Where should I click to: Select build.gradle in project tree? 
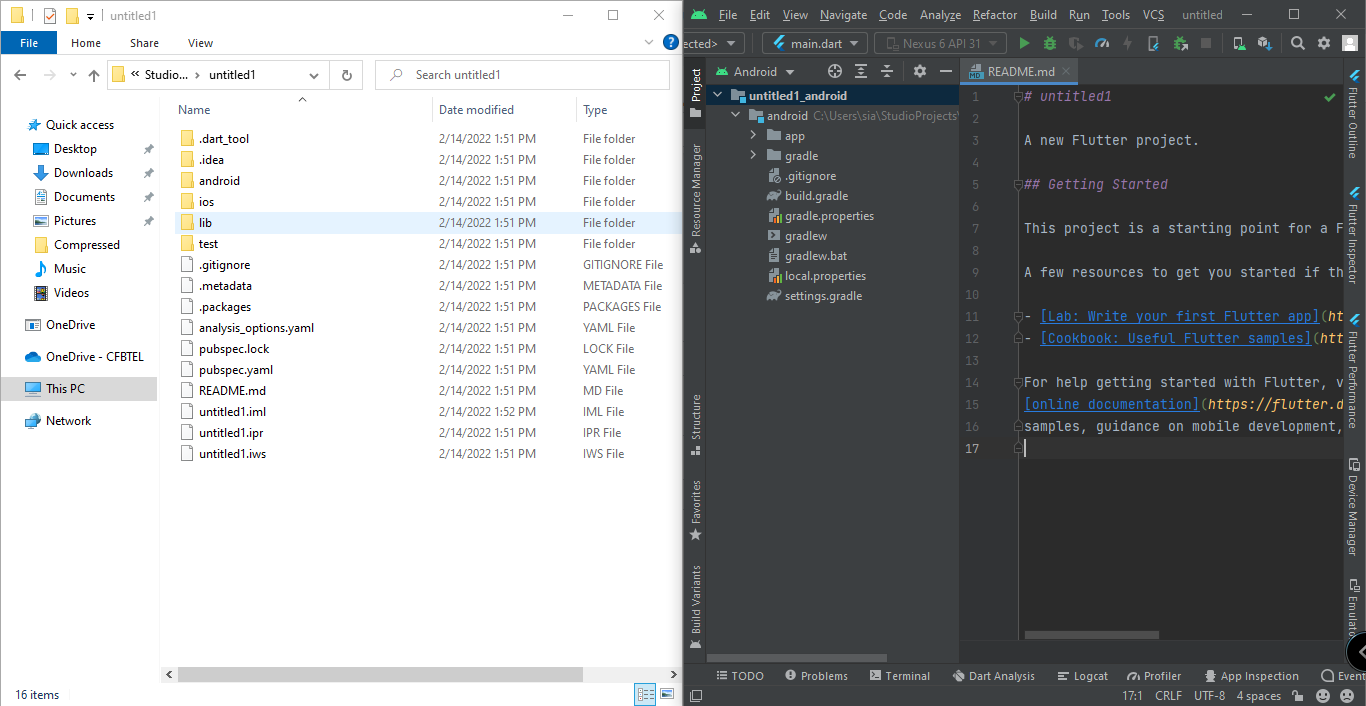816,196
